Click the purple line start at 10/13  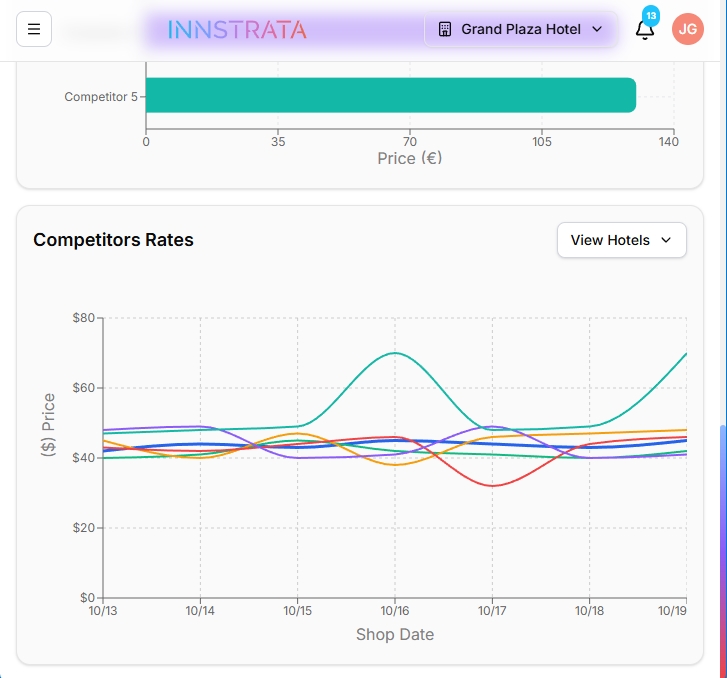coord(106,430)
